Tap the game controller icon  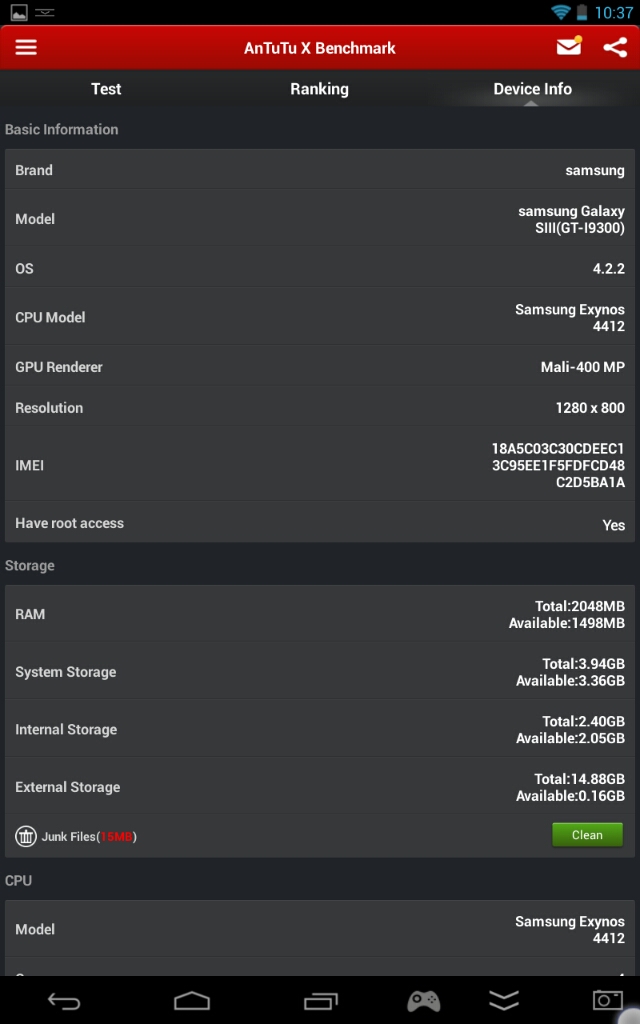point(423,1000)
